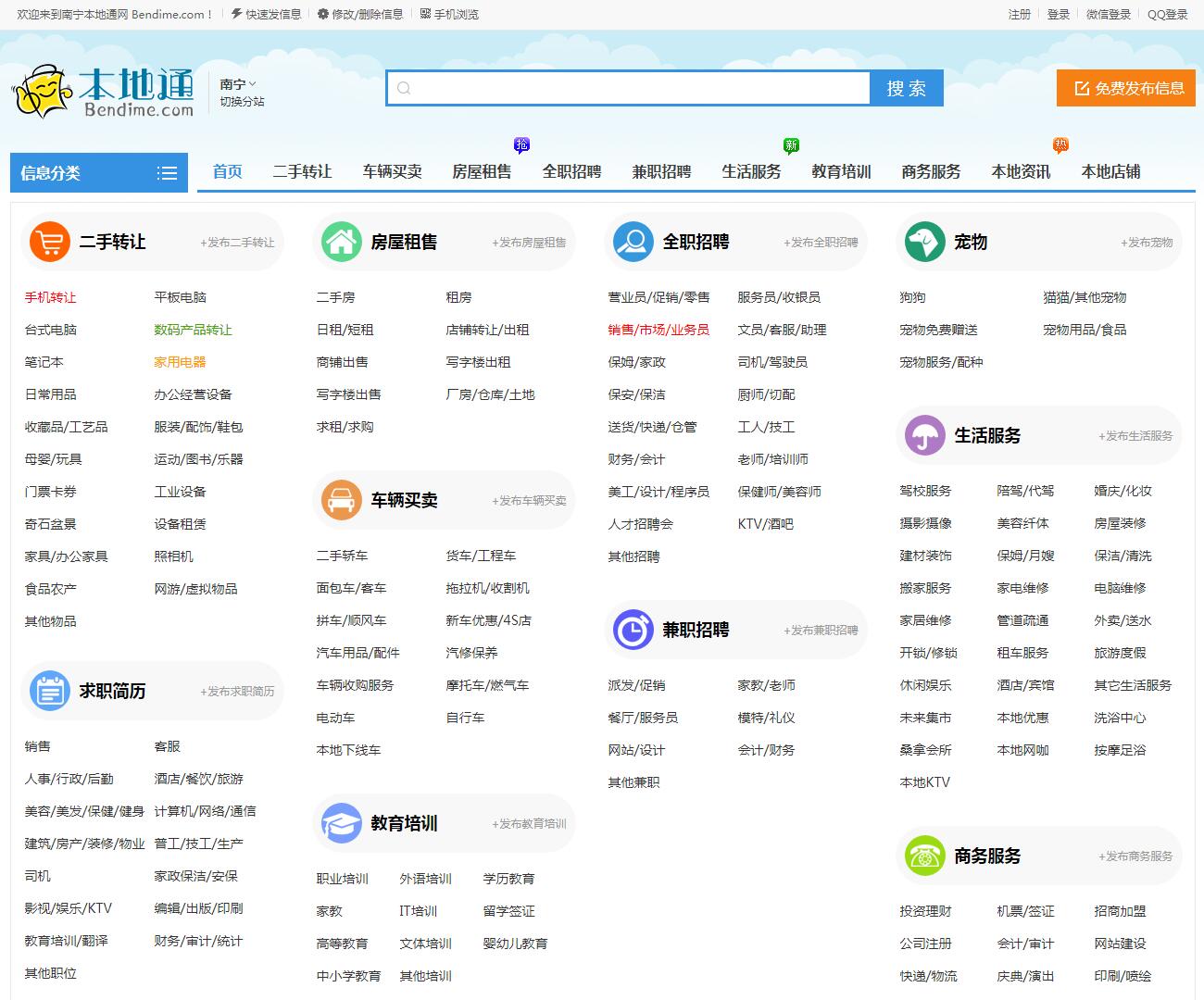This screenshot has height=1000, width=1204.
Task: Open the 教育培训 navigation tab
Action: pyautogui.click(x=841, y=172)
